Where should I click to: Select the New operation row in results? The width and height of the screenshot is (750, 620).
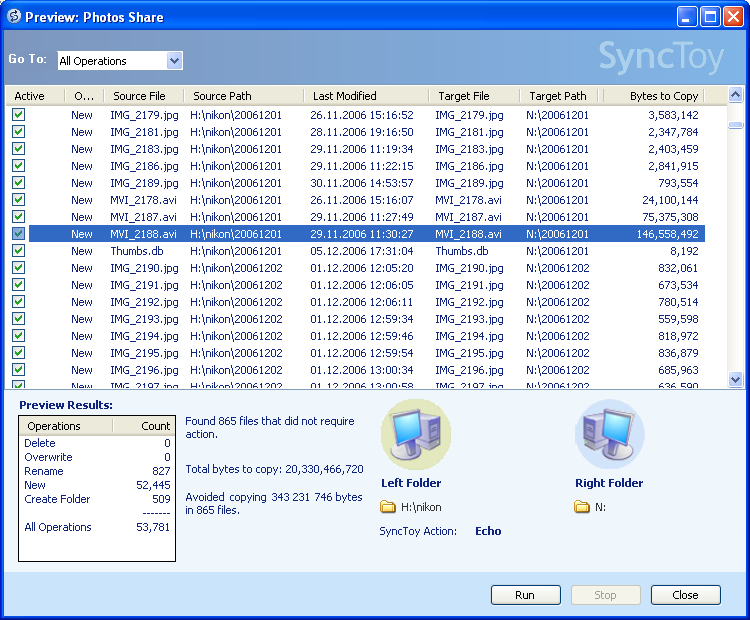pyautogui.click(x=97, y=485)
